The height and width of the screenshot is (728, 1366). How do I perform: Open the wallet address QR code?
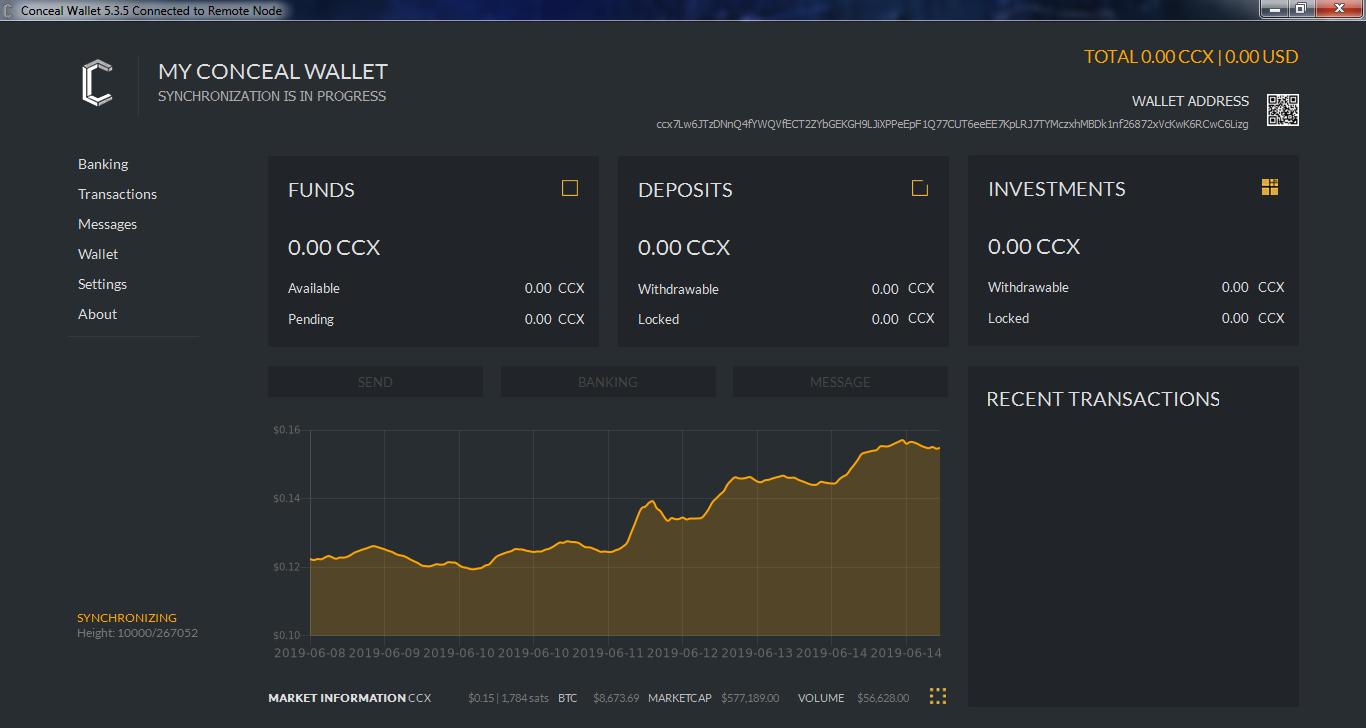[1282, 110]
